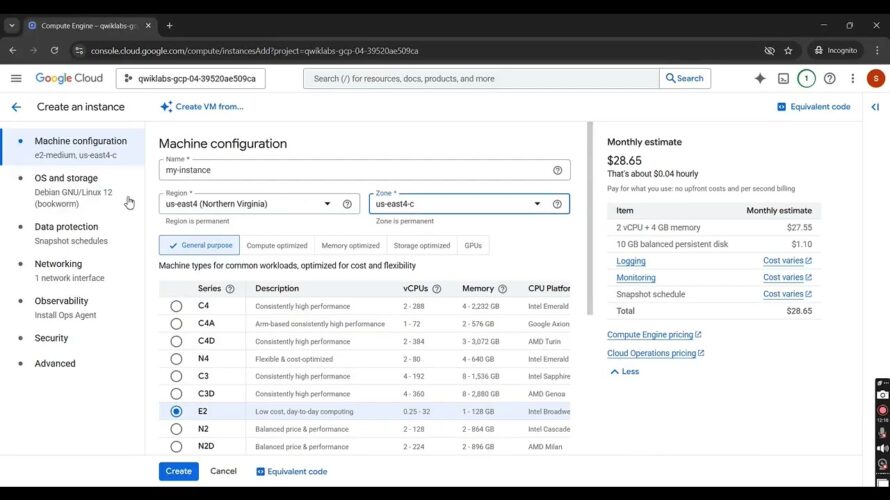Click the blue Create button

click(x=178, y=471)
